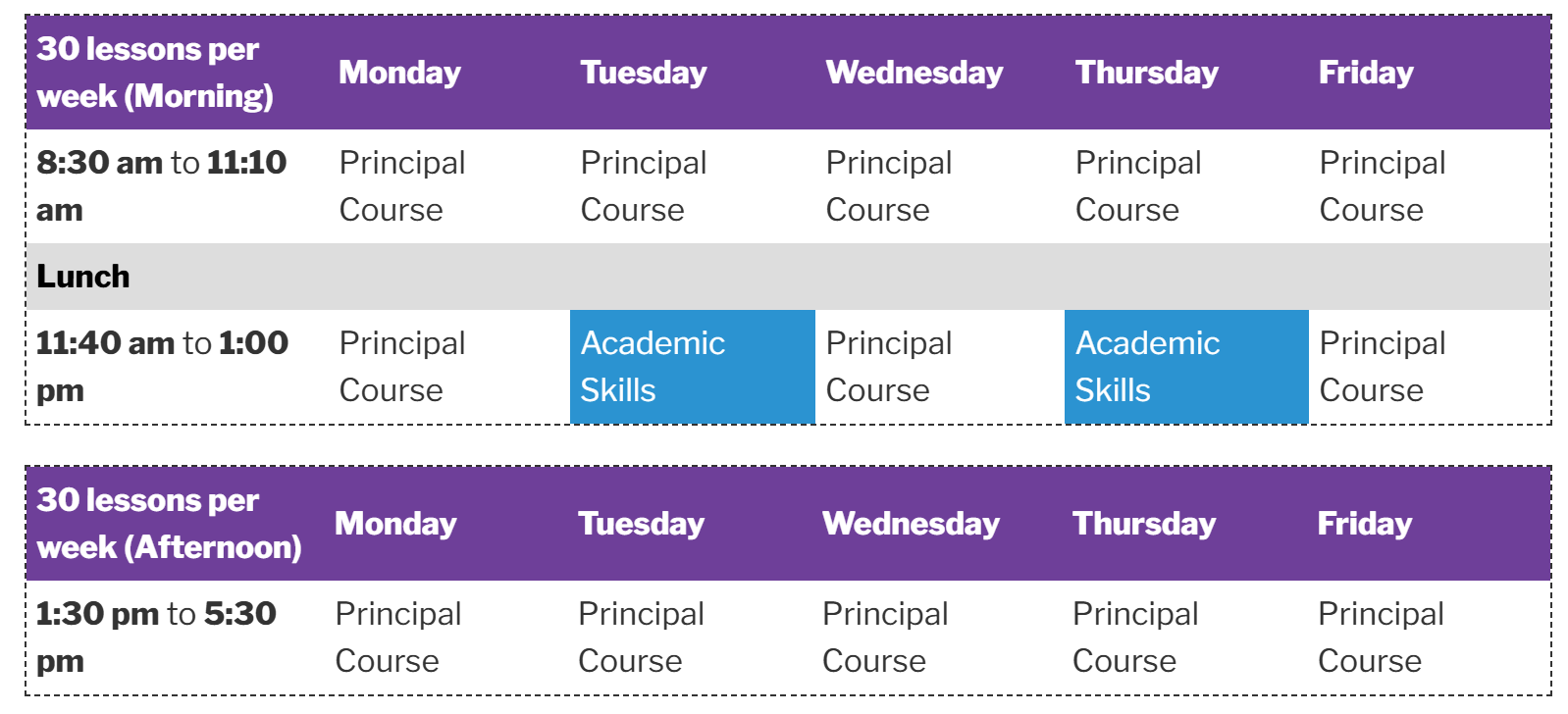Select Wednesday header in the Afternoon table
Viewport: 1568px width, 714px height.
tap(911, 524)
